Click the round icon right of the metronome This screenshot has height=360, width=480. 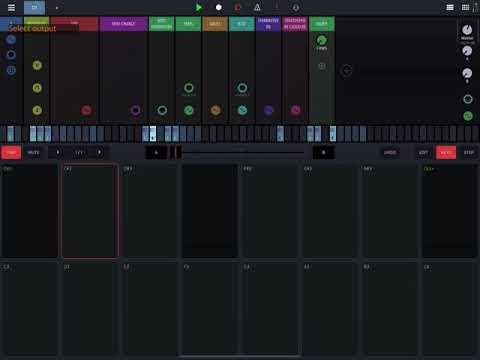(296, 7)
